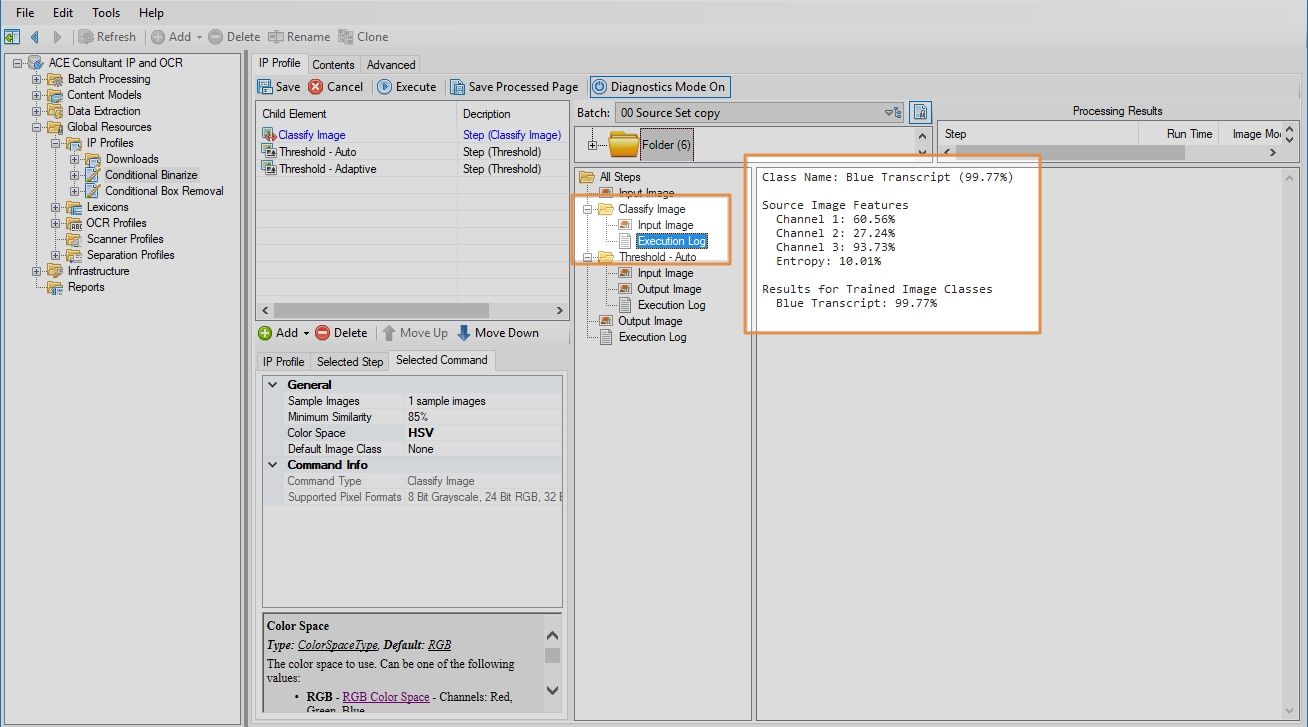Collapse the General property section
Screen dimensions: 1308x727
pyautogui.click(x=273, y=385)
